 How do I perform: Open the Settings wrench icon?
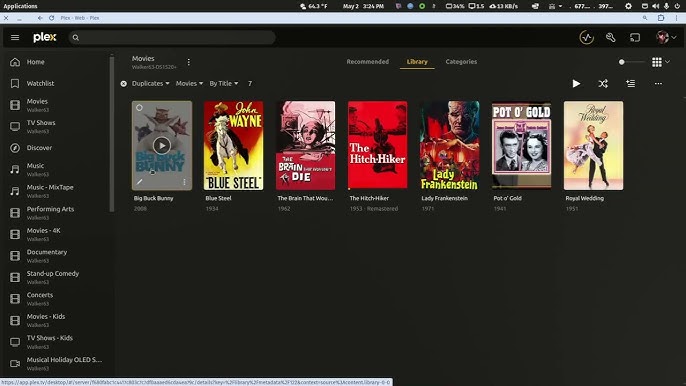(x=611, y=38)
